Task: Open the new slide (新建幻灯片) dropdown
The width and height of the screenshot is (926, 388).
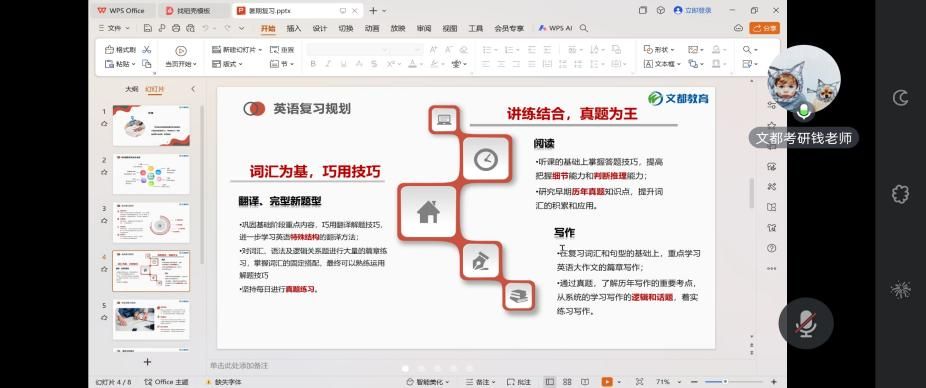Action: pos(237,50)
